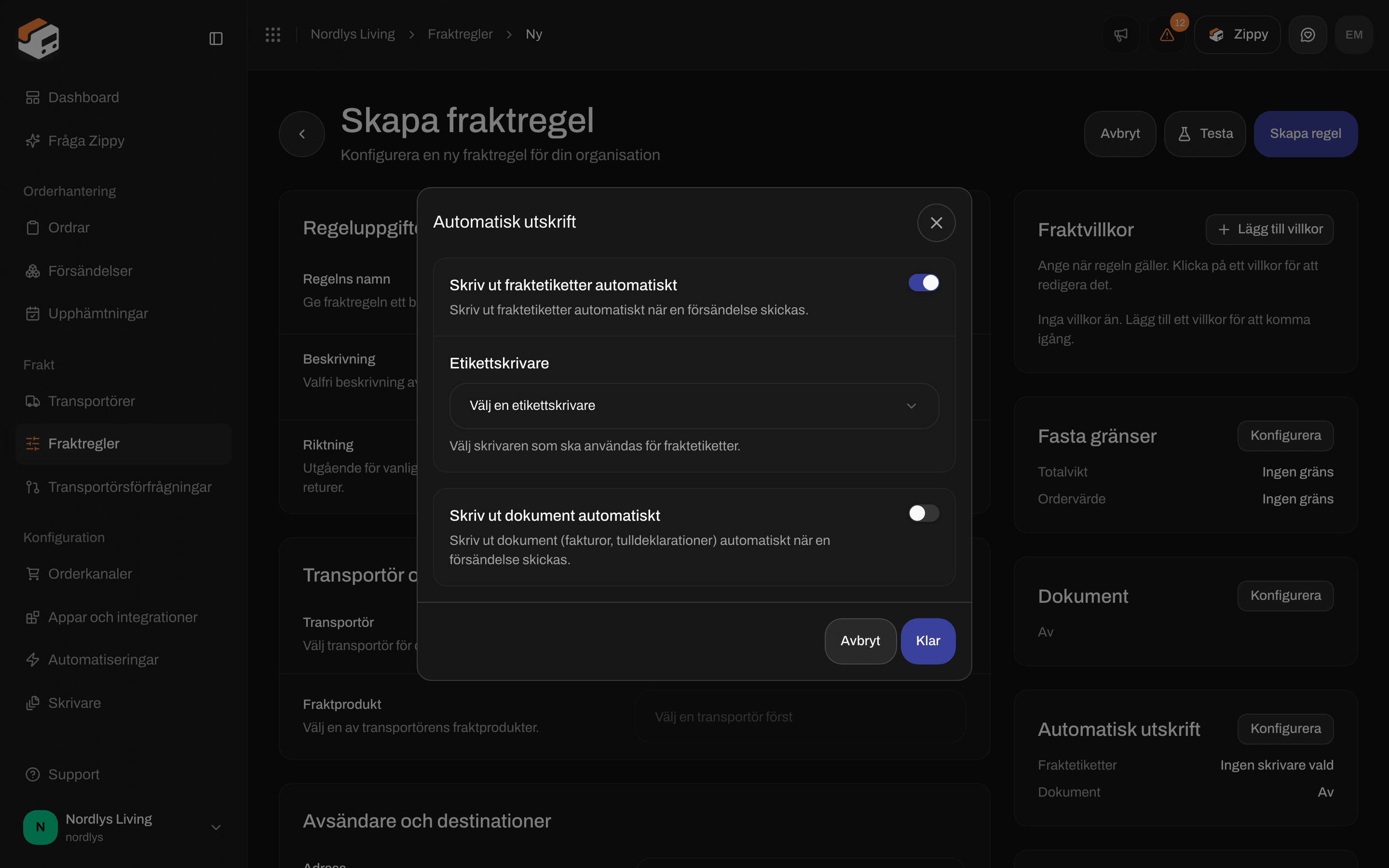Click the 12 notification badge
This screenshot has width=1389, height=868.
1180,23
